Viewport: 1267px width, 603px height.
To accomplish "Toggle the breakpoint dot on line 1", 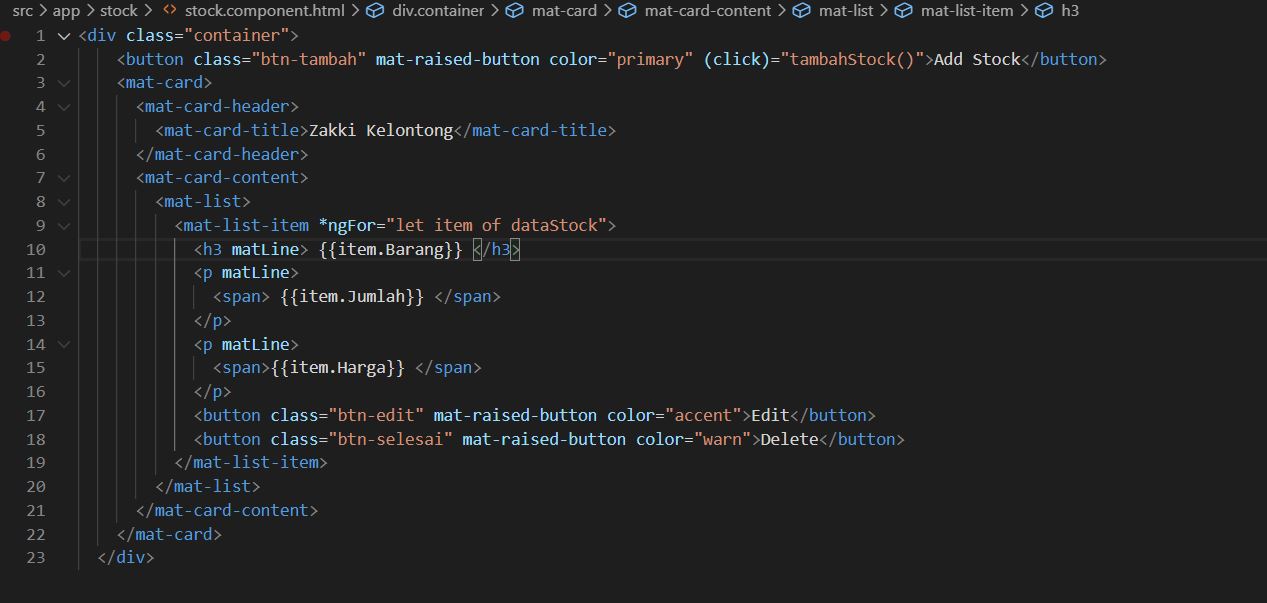I will [x=7, y=35].
